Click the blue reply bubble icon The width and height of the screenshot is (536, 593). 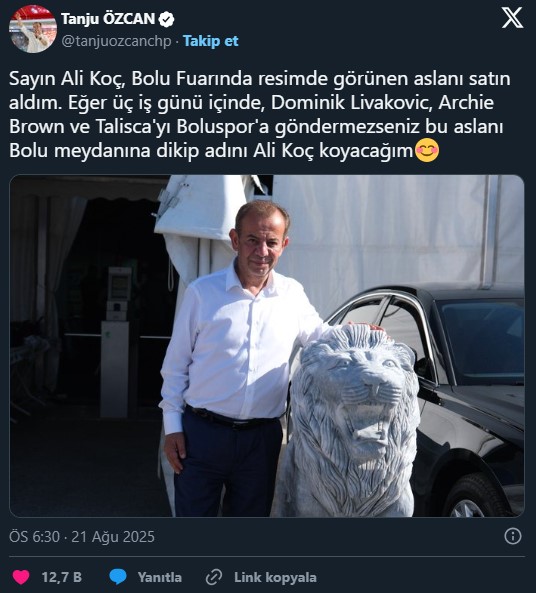tap(118, 577)
